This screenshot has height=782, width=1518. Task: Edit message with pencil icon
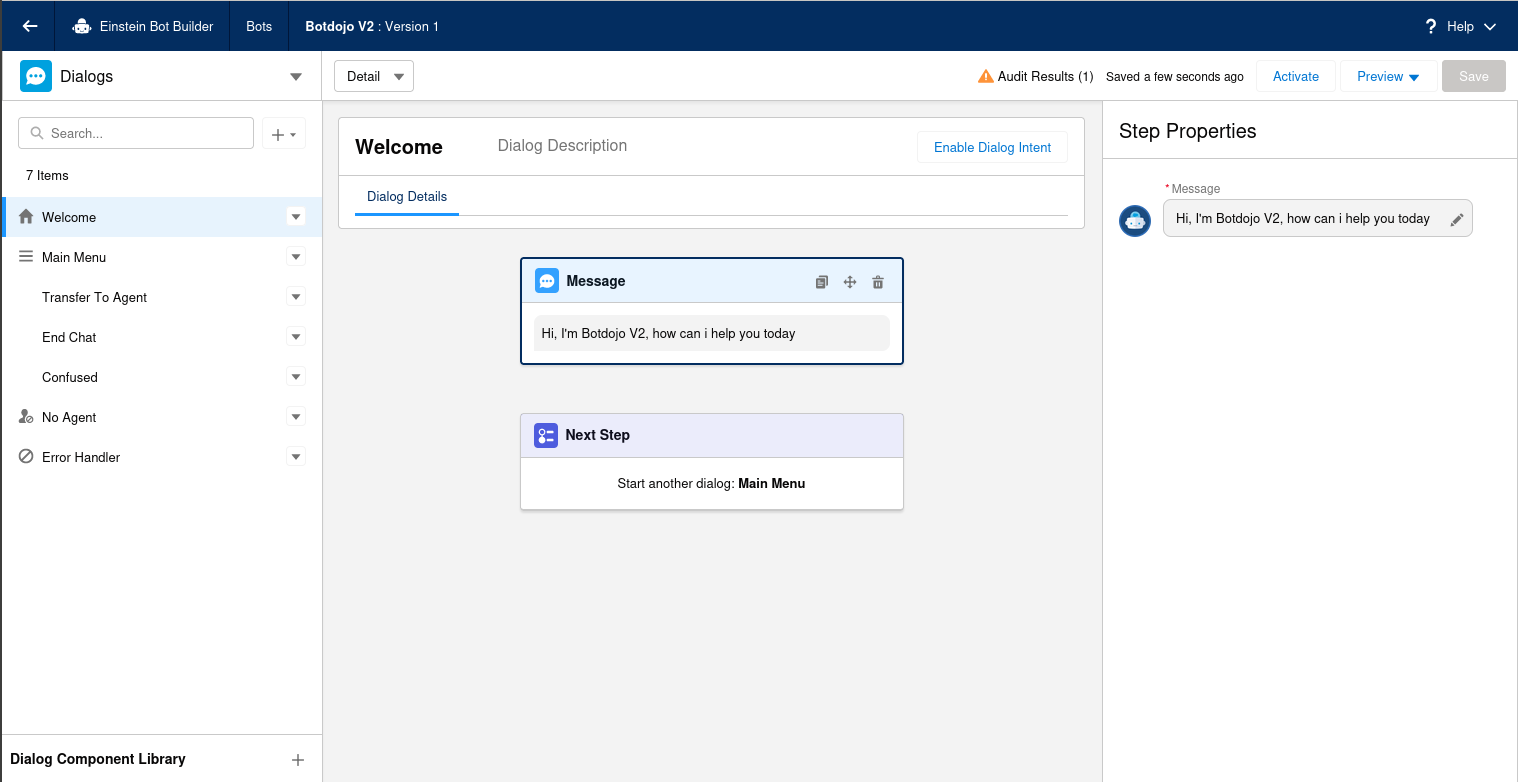(x=1457, y=219)
